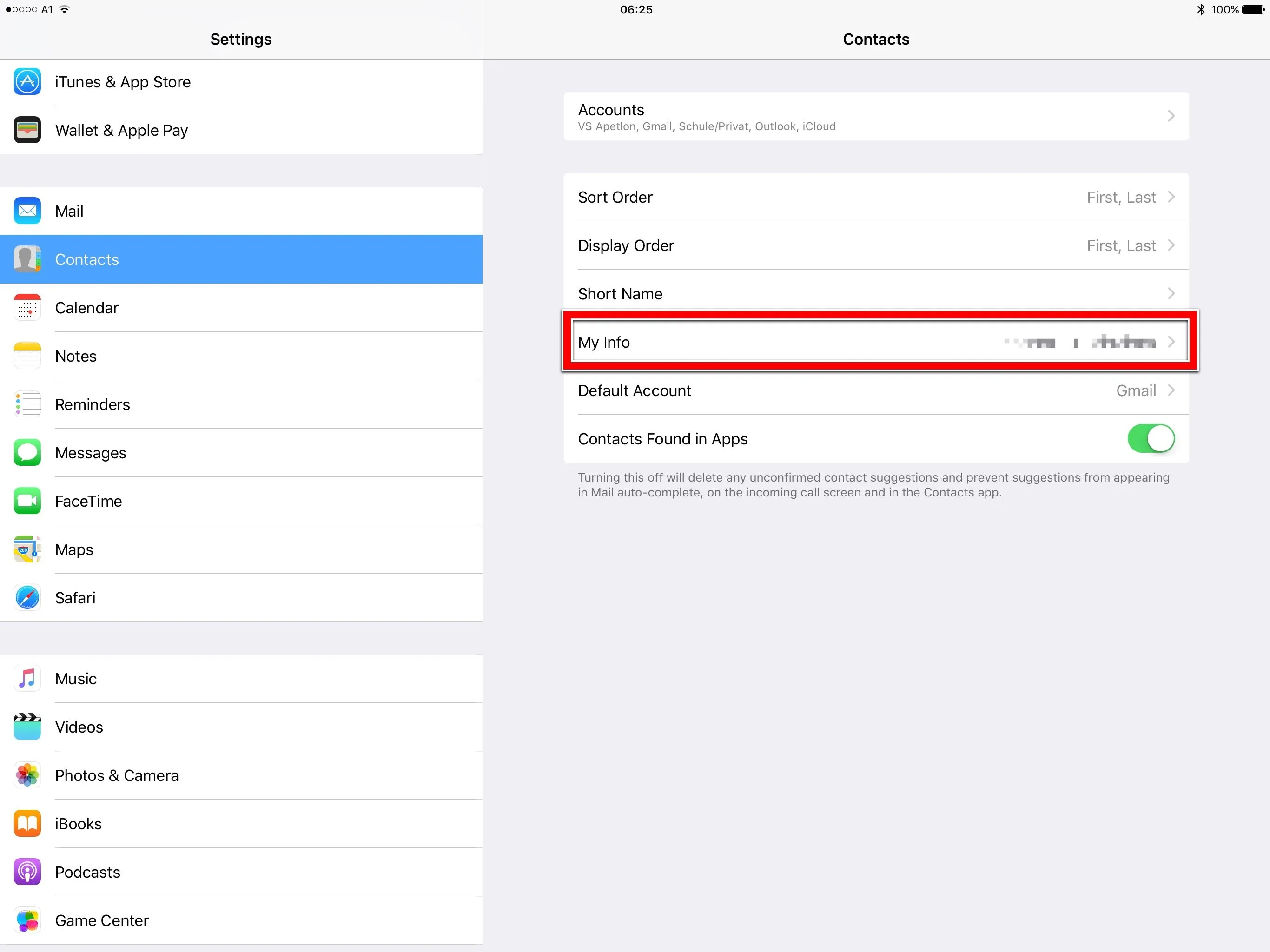Expand Sort Order chevron
The height and width of the screenshot is (952, 1270).
point(1171,197)
